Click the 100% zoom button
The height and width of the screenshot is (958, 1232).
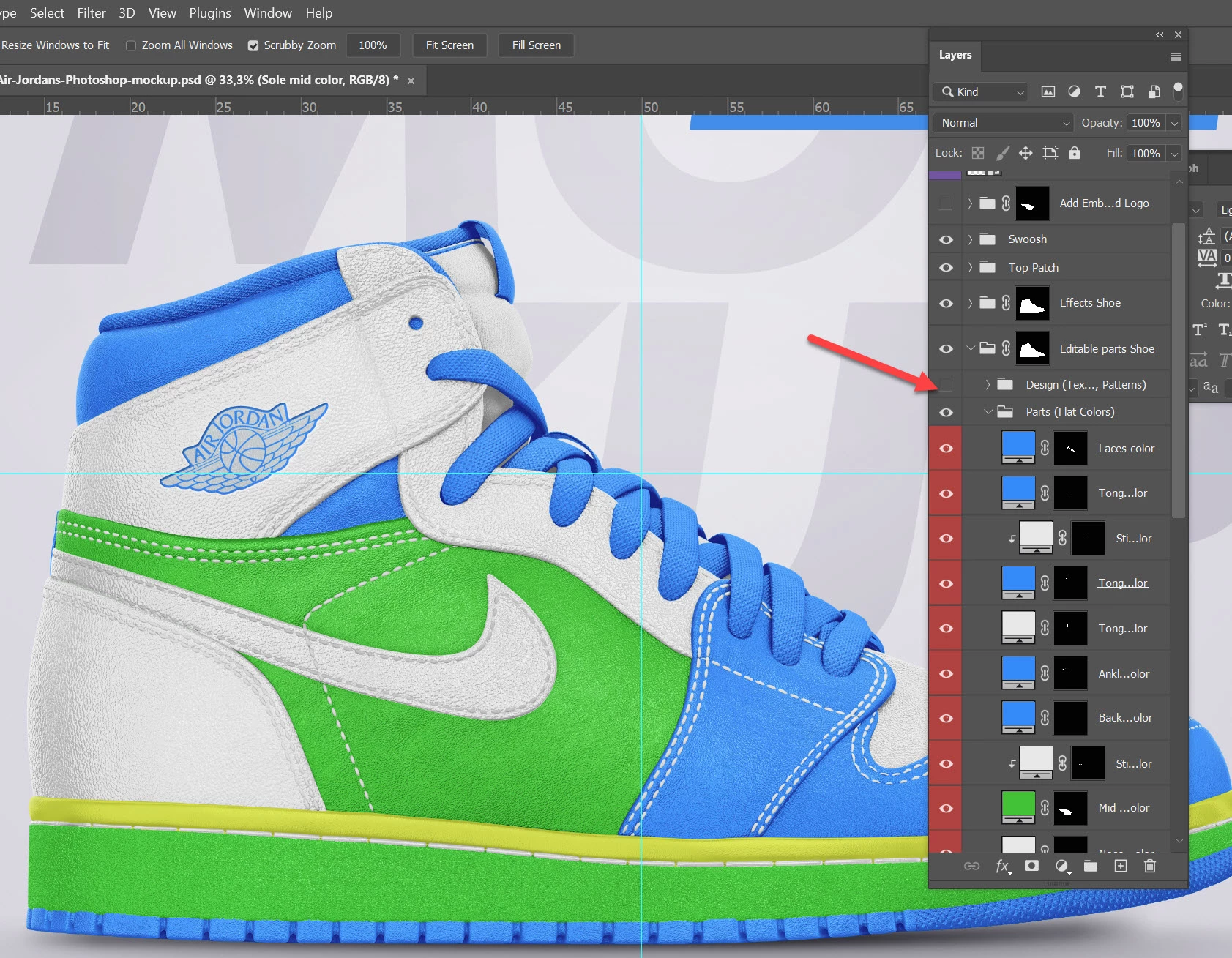click(x=373, y=45)
